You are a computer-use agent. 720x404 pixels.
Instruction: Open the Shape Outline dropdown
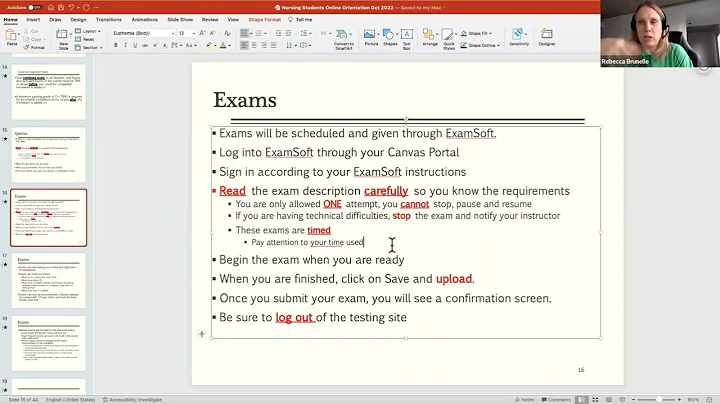coord(480,45)
